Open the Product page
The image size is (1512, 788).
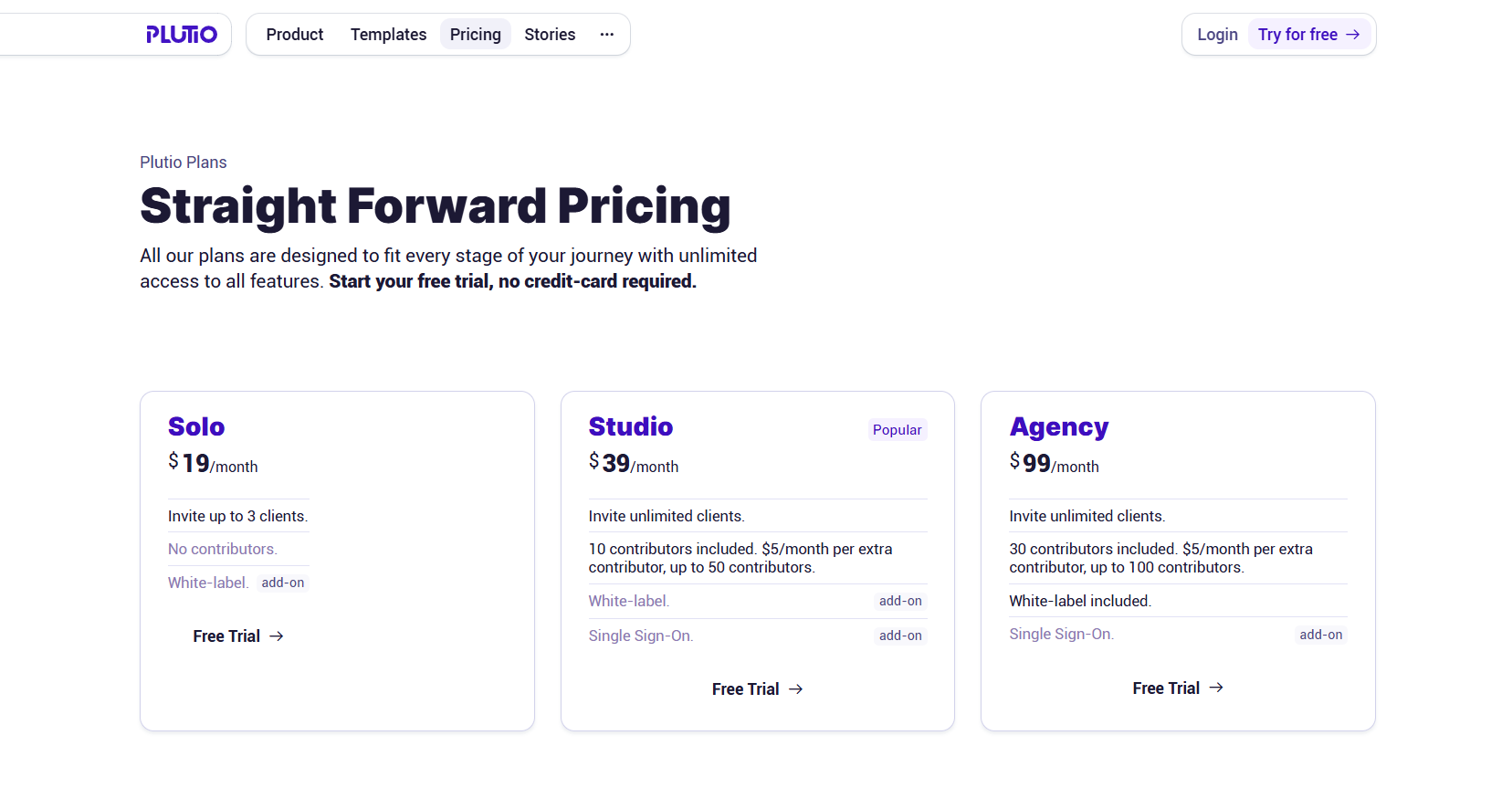coord(294,34)
